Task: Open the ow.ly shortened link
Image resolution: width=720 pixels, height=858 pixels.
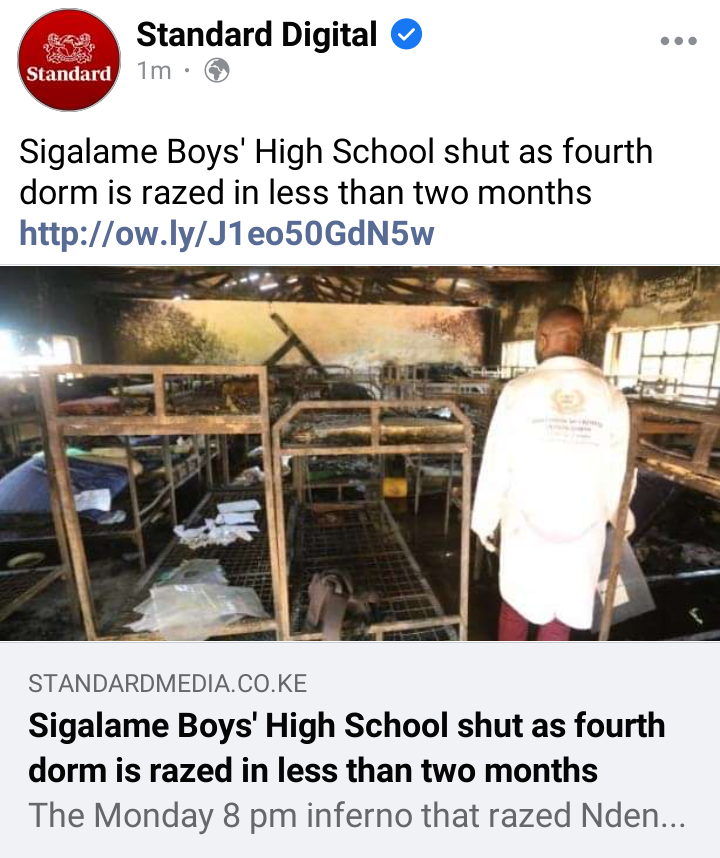Action: point(227,234)
